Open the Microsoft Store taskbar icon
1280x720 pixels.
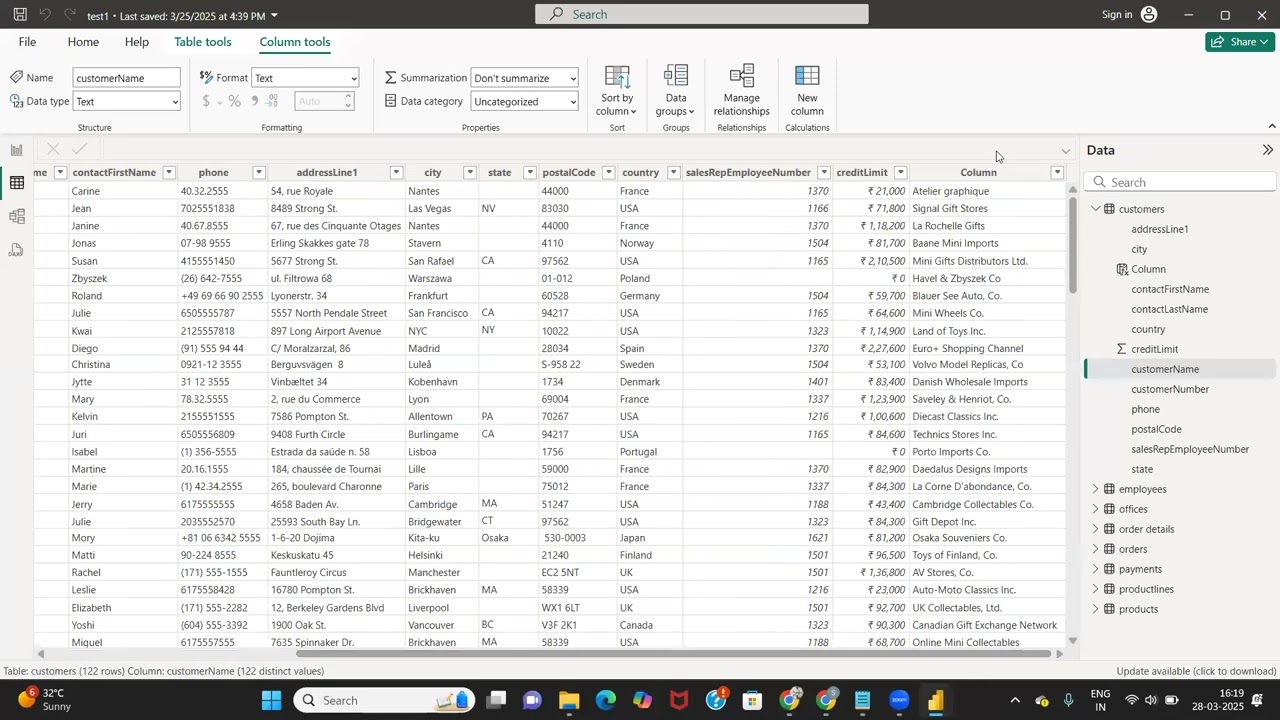[x=752, y=700]
